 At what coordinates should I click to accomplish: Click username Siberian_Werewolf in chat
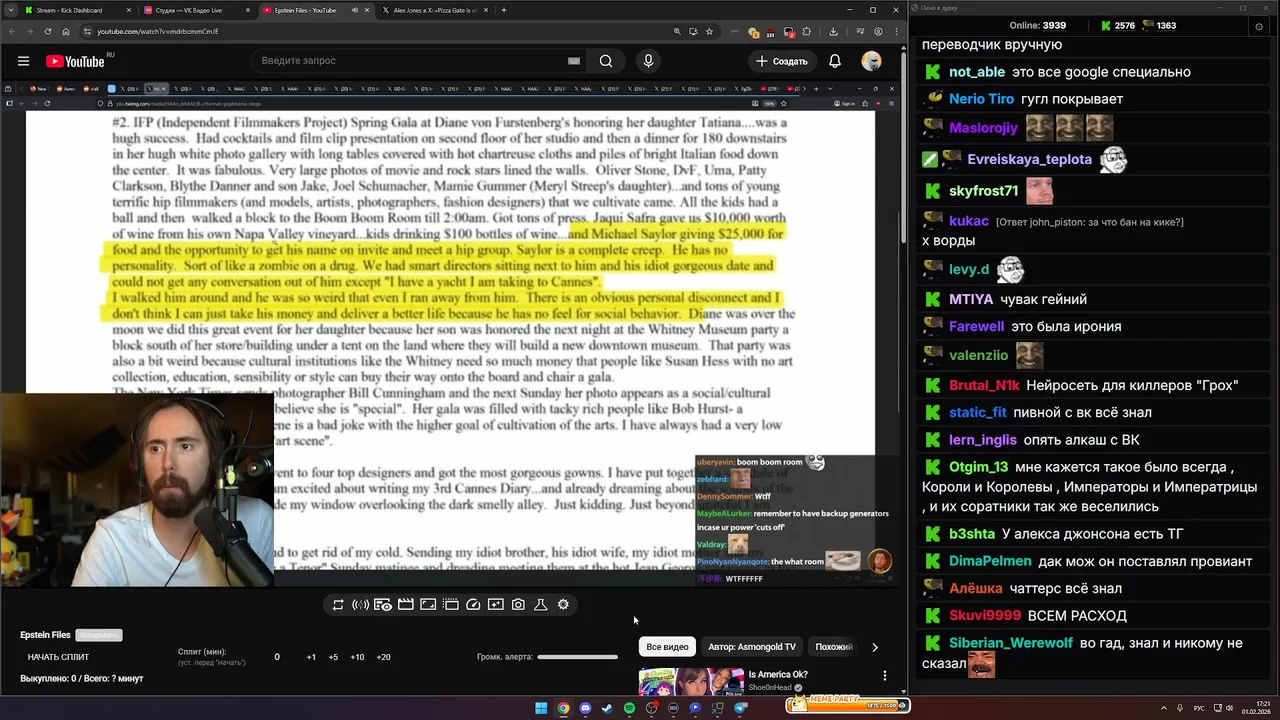tap(1010, 643)
